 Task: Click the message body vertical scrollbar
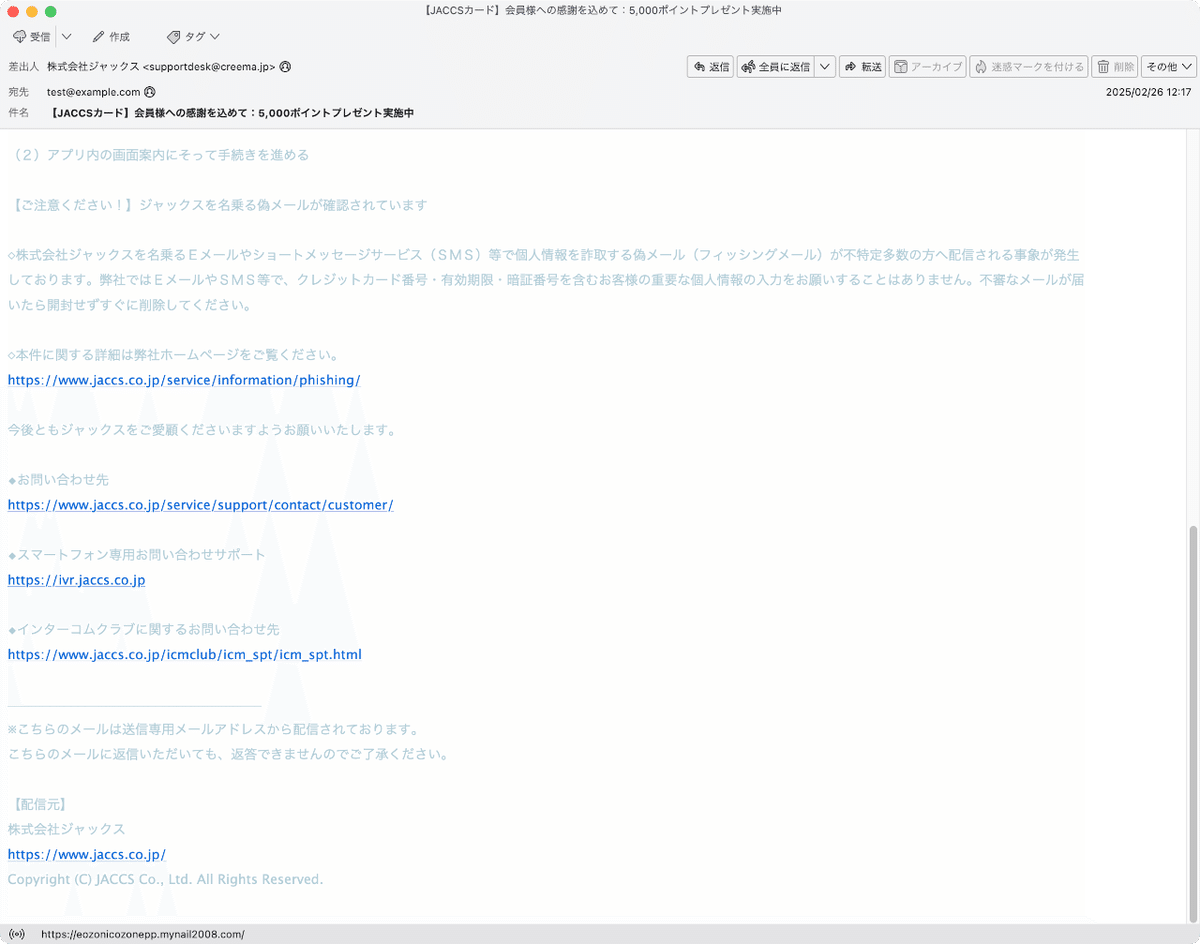point(1192,722)
